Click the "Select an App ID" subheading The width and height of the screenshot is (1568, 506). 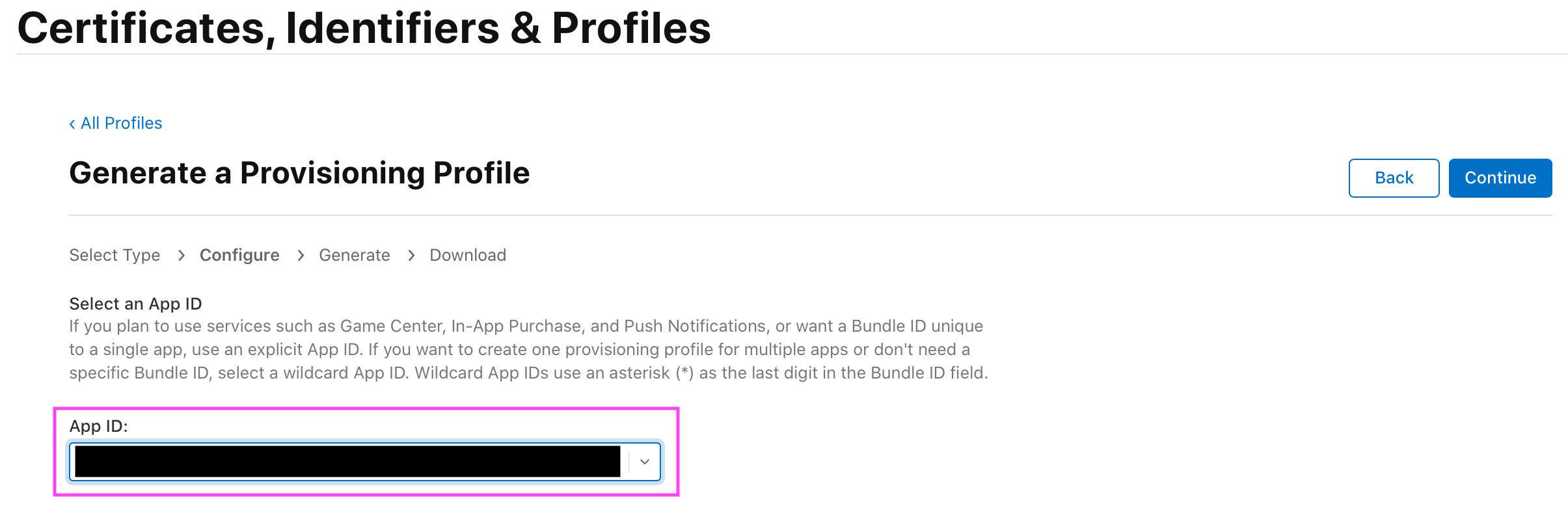(135, 304)
